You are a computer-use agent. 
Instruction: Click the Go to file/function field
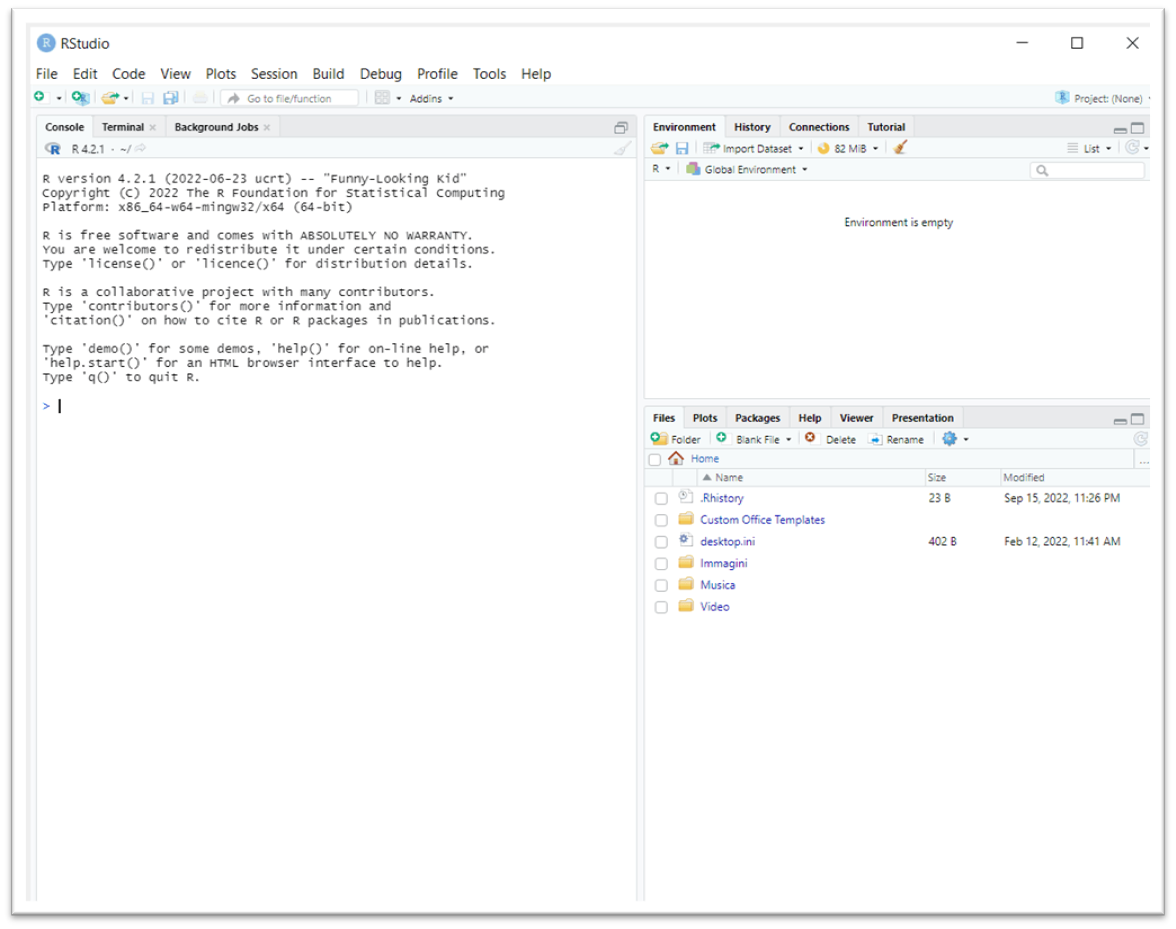(290, 98)
